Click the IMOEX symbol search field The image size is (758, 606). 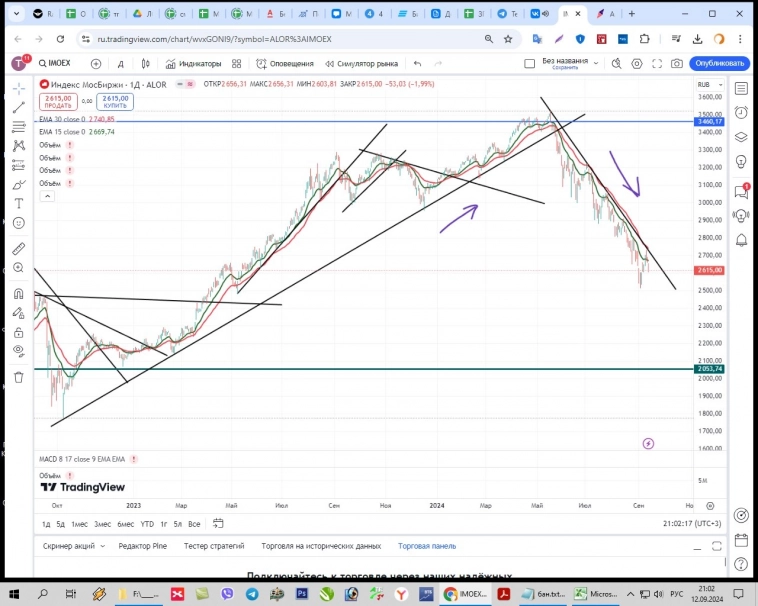tap(63, 63)
